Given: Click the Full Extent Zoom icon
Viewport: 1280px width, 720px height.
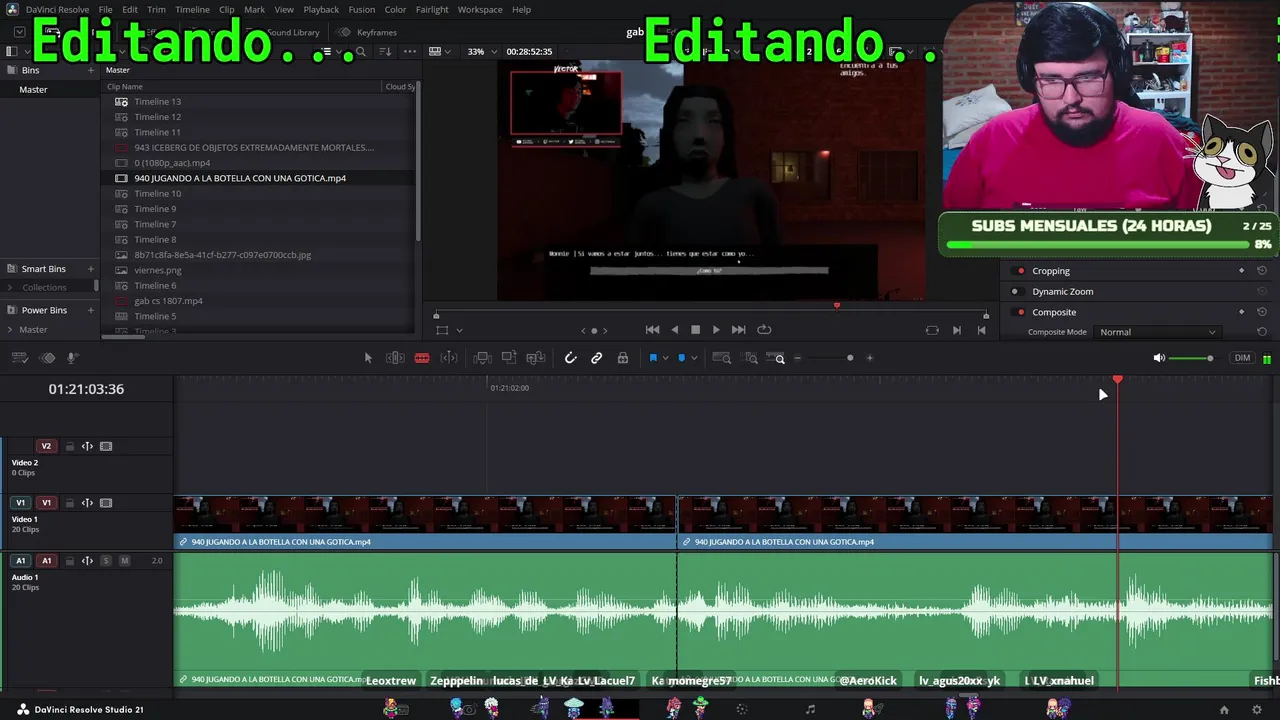Looking at the screenshot, I should [x=721, y=358].
